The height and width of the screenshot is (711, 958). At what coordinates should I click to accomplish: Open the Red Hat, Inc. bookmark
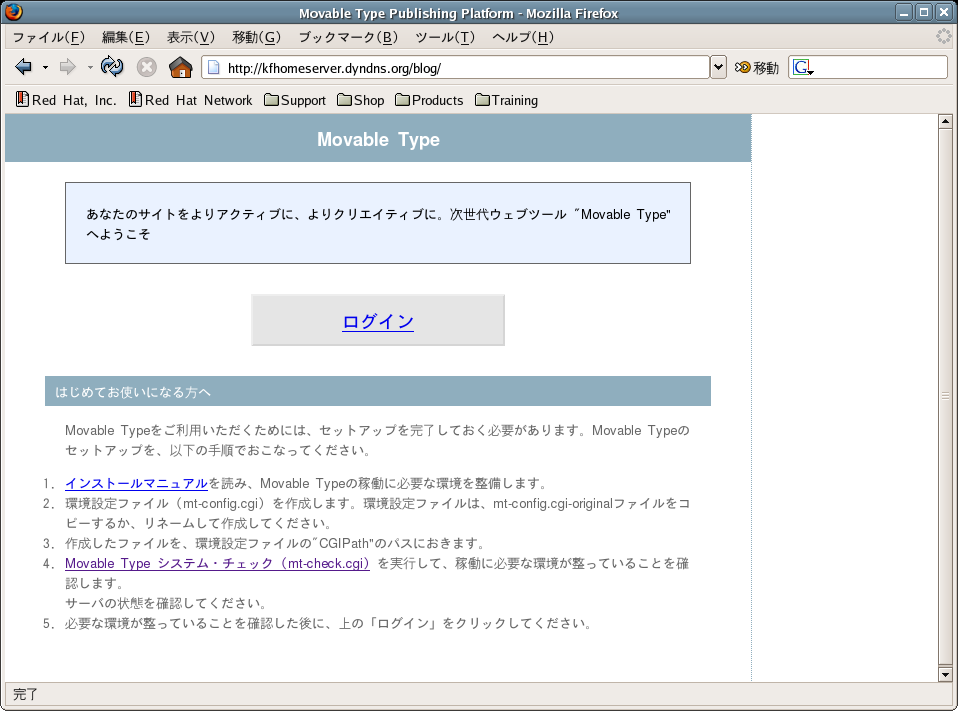pos(66,100)
